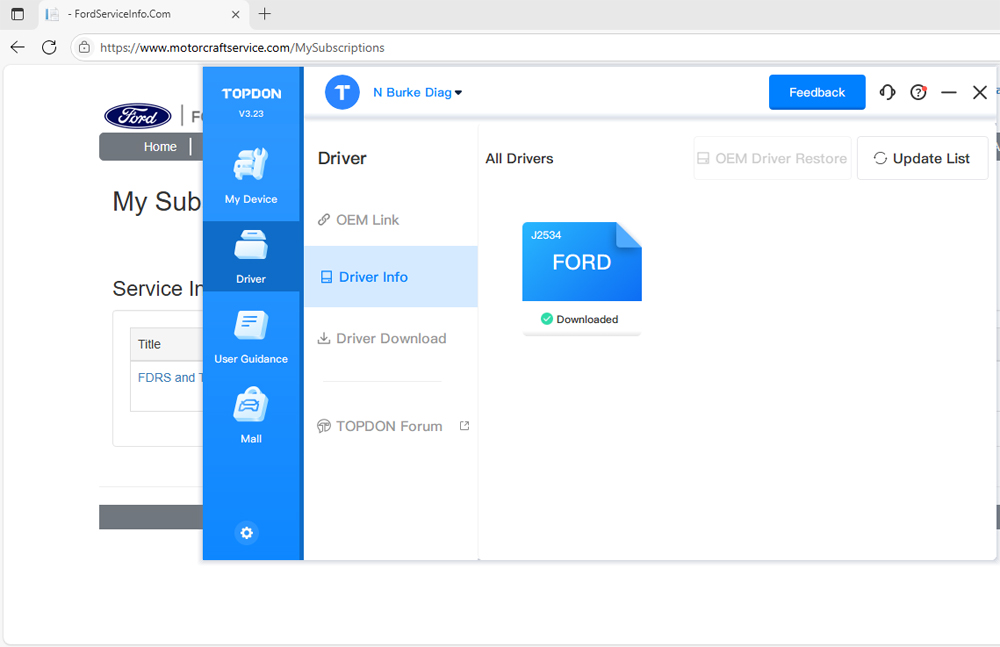Click the Home link on Ford site
Image resolution: width=1000 pixels, height=647 pixels.
tap(160, 147)
